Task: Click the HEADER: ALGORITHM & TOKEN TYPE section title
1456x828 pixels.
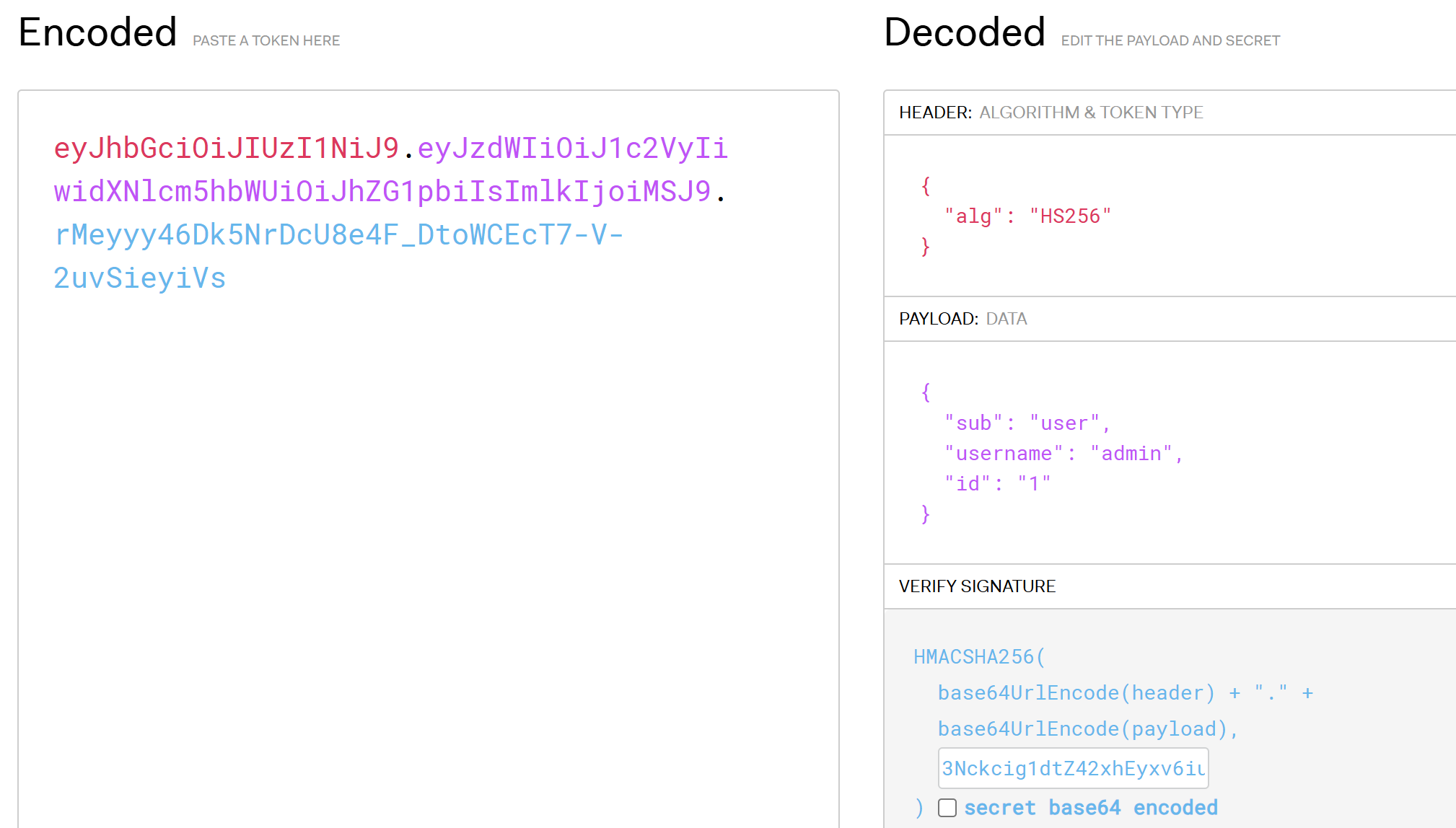Action: (1051, 113)
